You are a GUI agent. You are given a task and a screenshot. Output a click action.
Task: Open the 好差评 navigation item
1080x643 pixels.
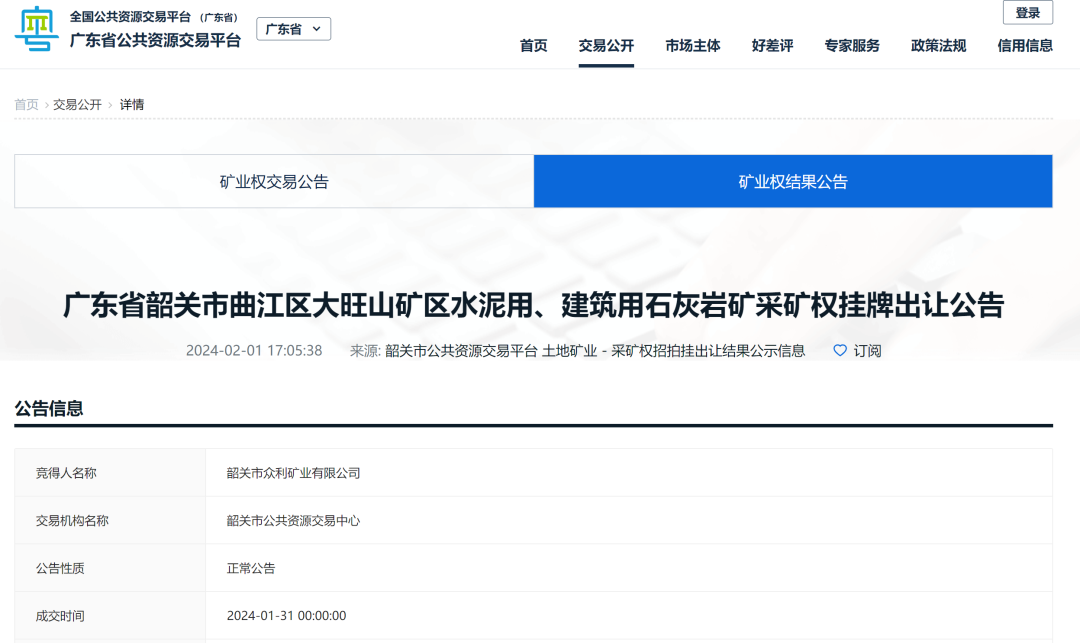click(x=772, y=46)
